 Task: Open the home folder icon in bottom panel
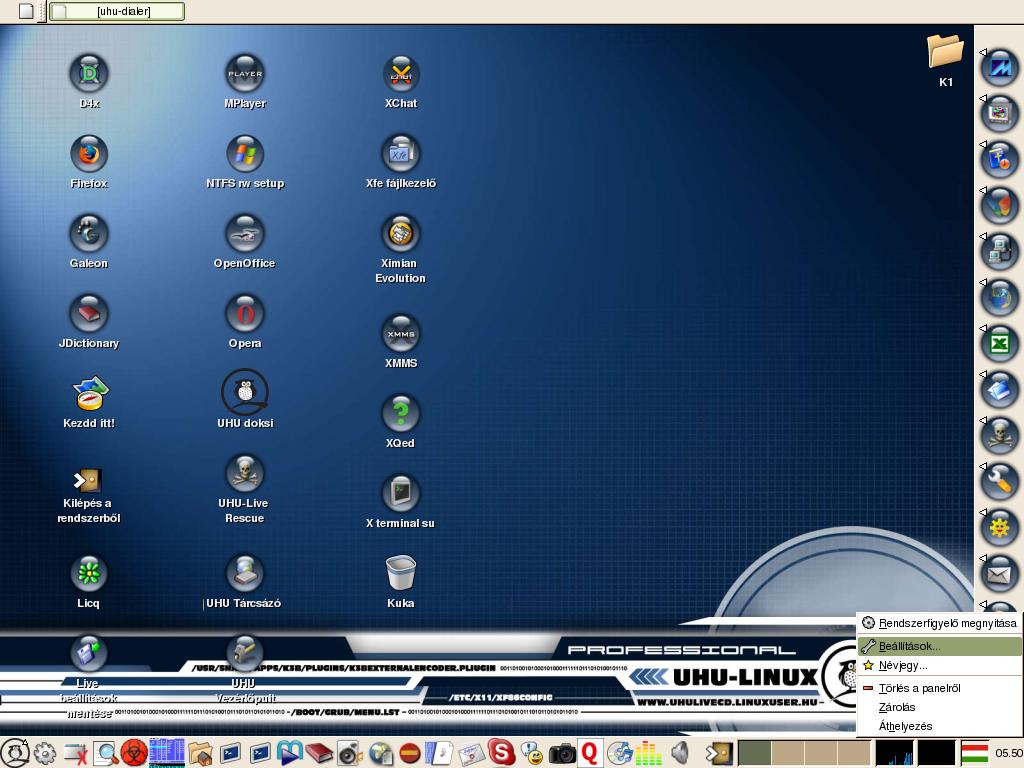pyautogui.click(x=201, y=753)
